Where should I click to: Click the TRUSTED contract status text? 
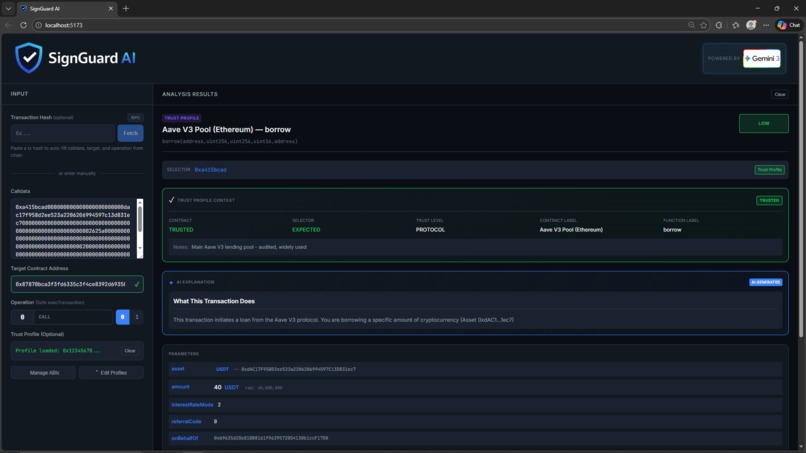(x=181, y=230)
